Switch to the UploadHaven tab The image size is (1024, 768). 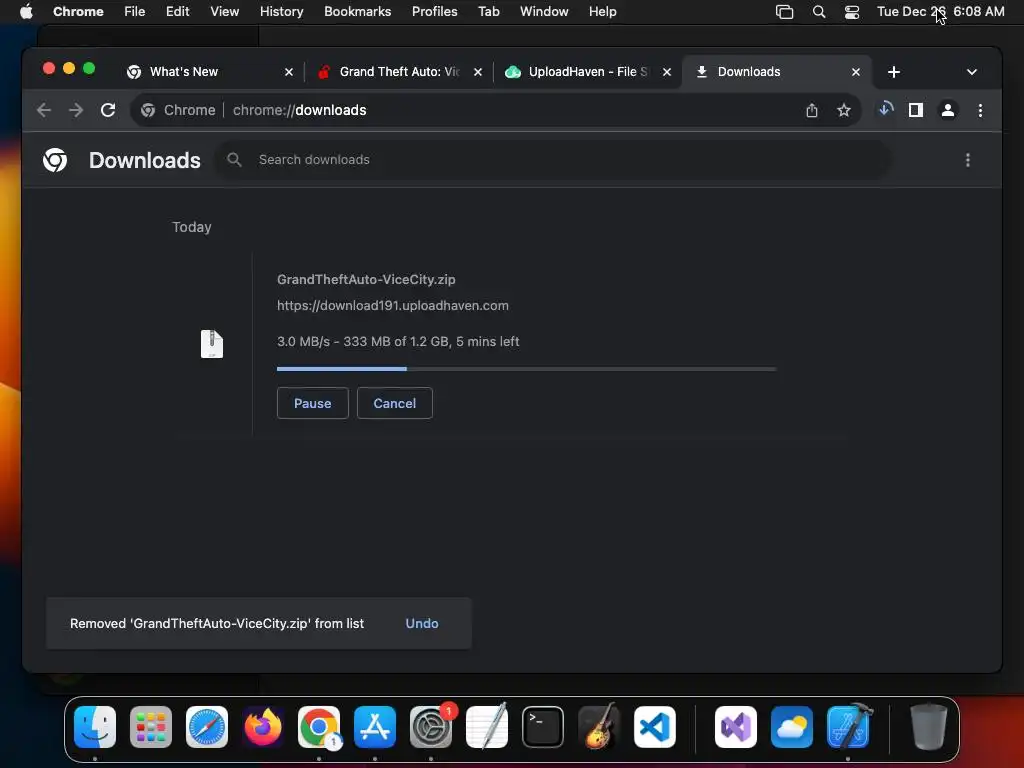click(x=588, y=72)
